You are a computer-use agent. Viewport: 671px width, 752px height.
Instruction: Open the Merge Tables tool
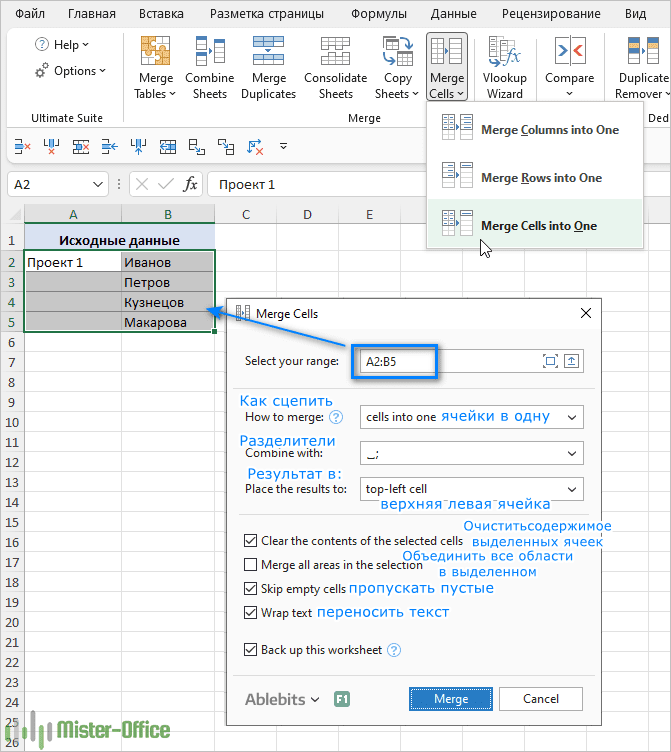[155, 67]
